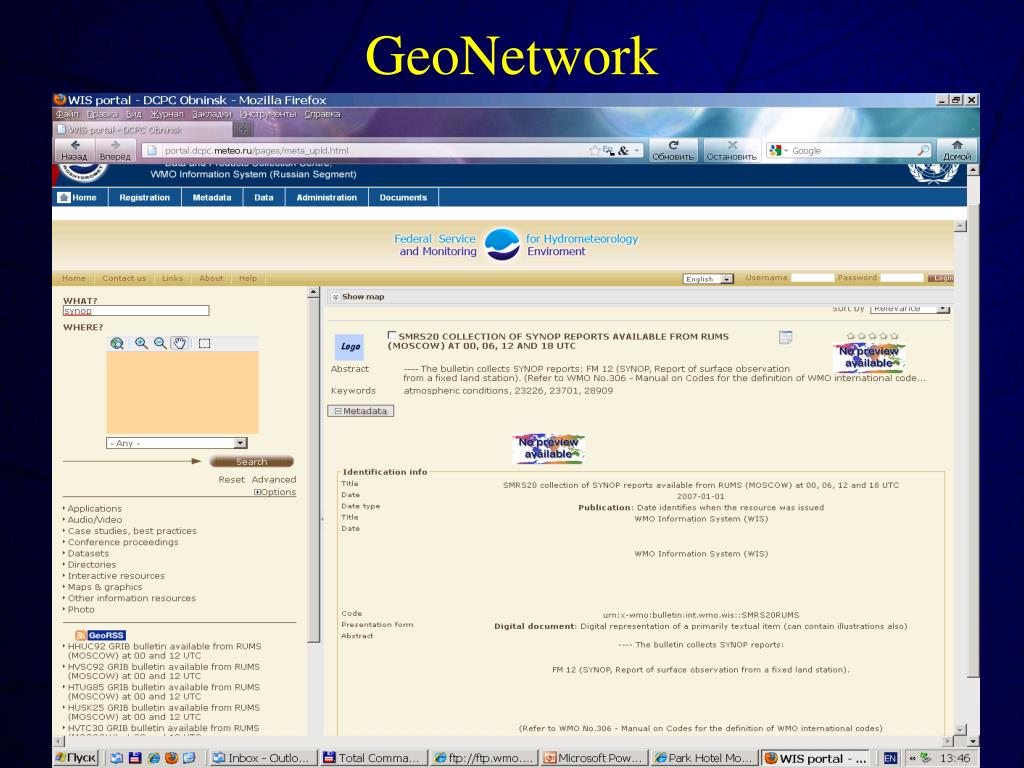Viewport: 1024px width, 768px height.
Task: Select the zoom in map tool
Action: click(141, 344)
